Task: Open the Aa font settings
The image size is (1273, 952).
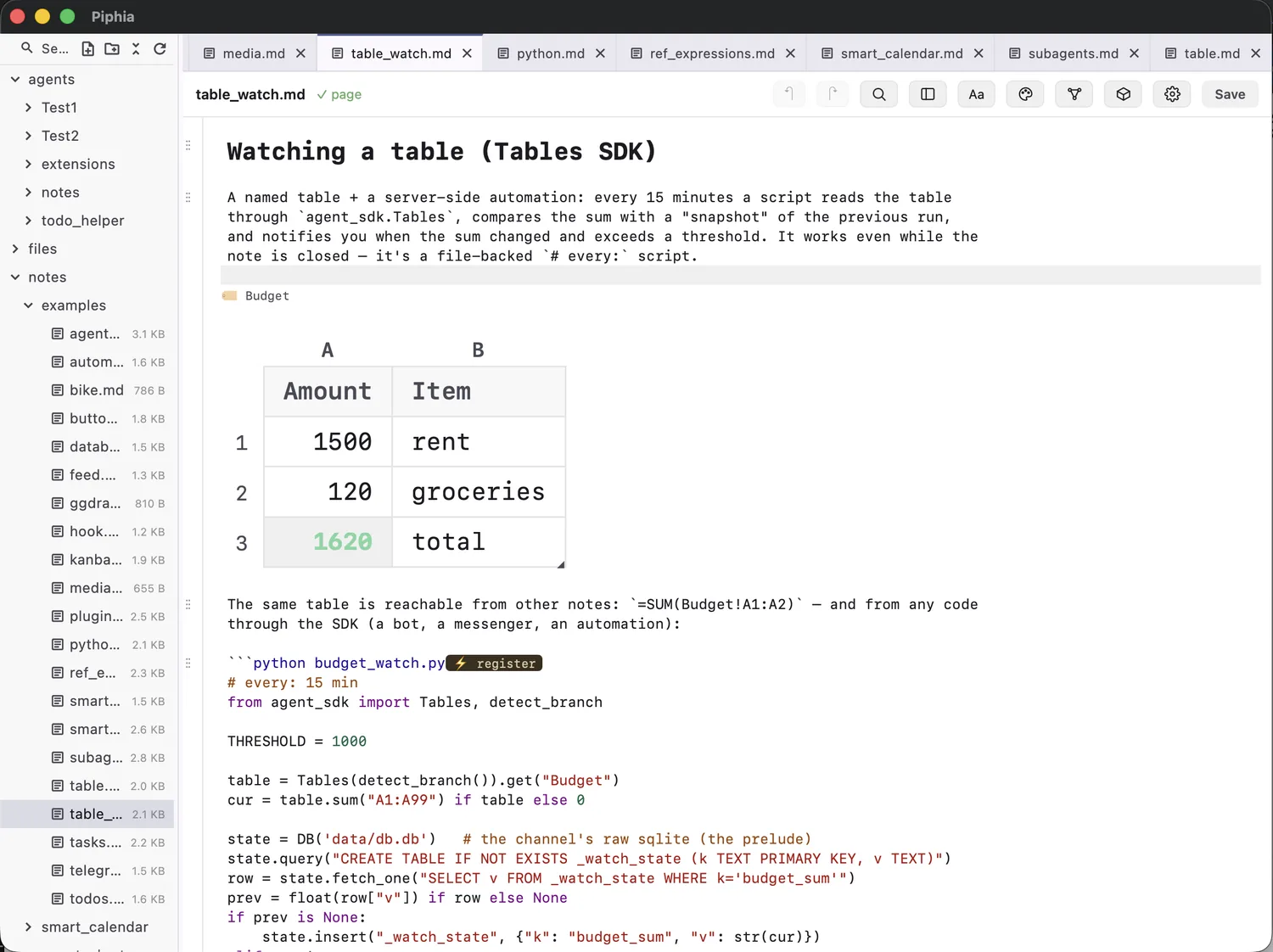Action: pyautogui.click(x=977, y=94)
